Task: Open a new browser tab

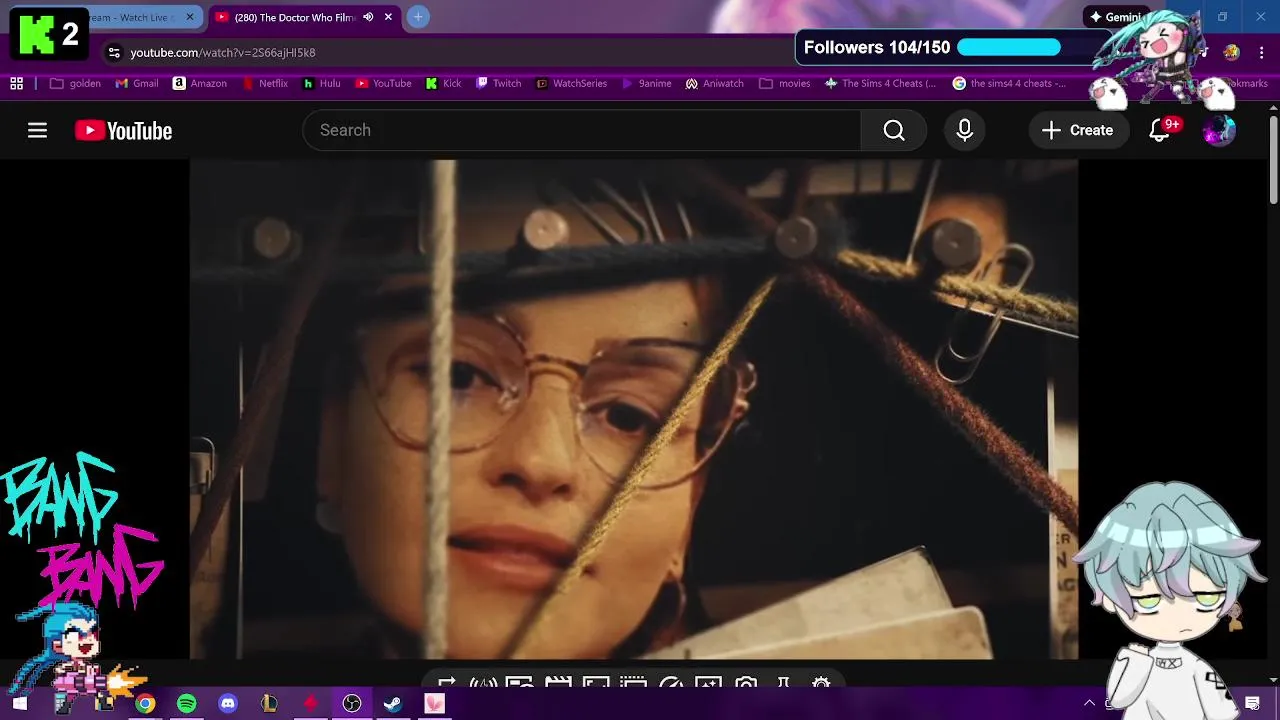Action: [x=418, y=17]
